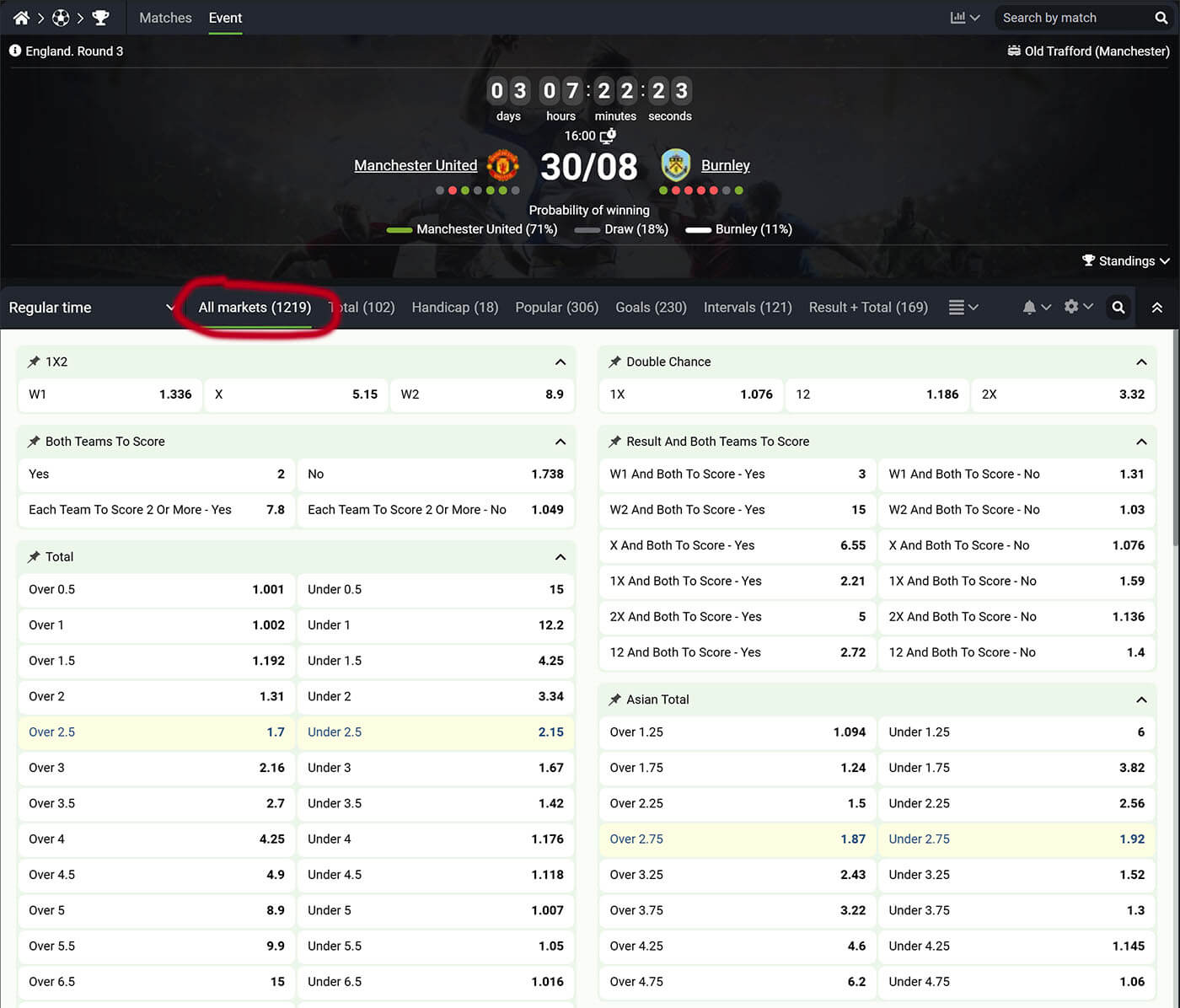Pick Over 6.5 total at 15
Image resolution: width=1180 pixels, height=1008 pixels.
pyautogui.click(x=157, y=982)
